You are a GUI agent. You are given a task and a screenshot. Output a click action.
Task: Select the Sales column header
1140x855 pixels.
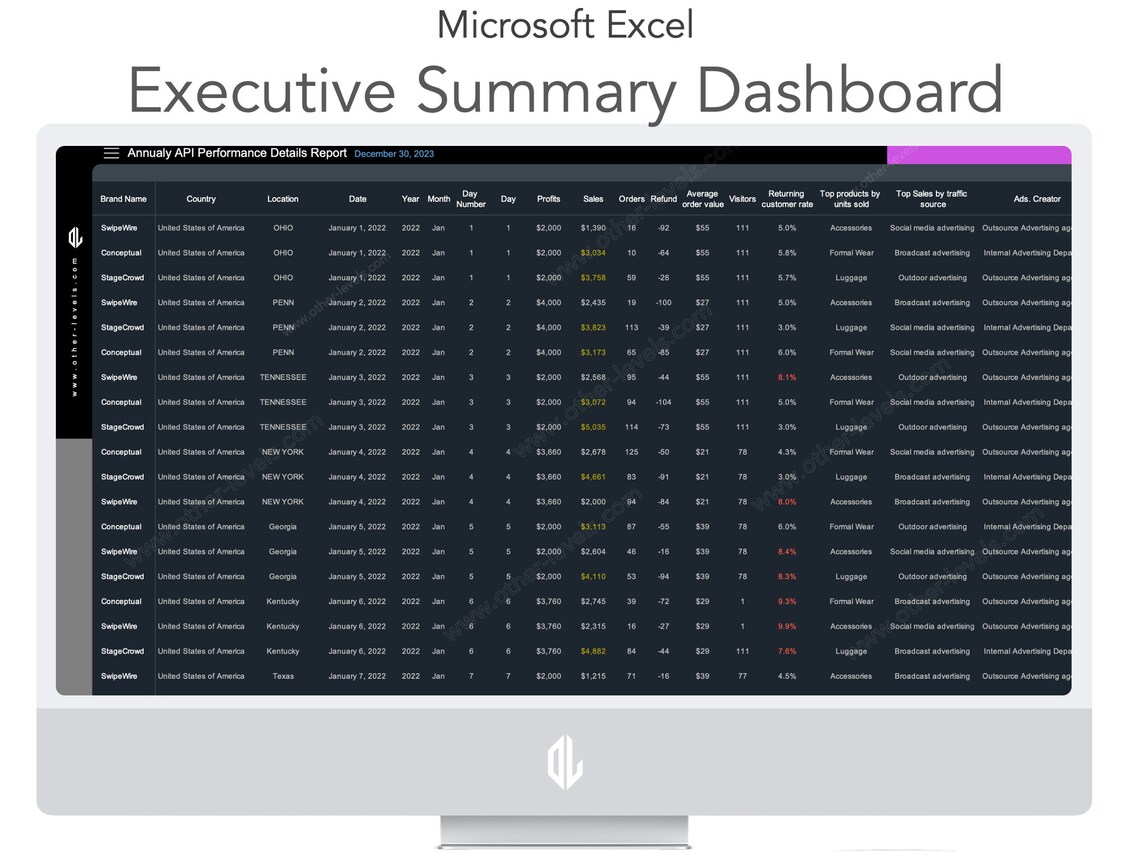pos(593,199)
